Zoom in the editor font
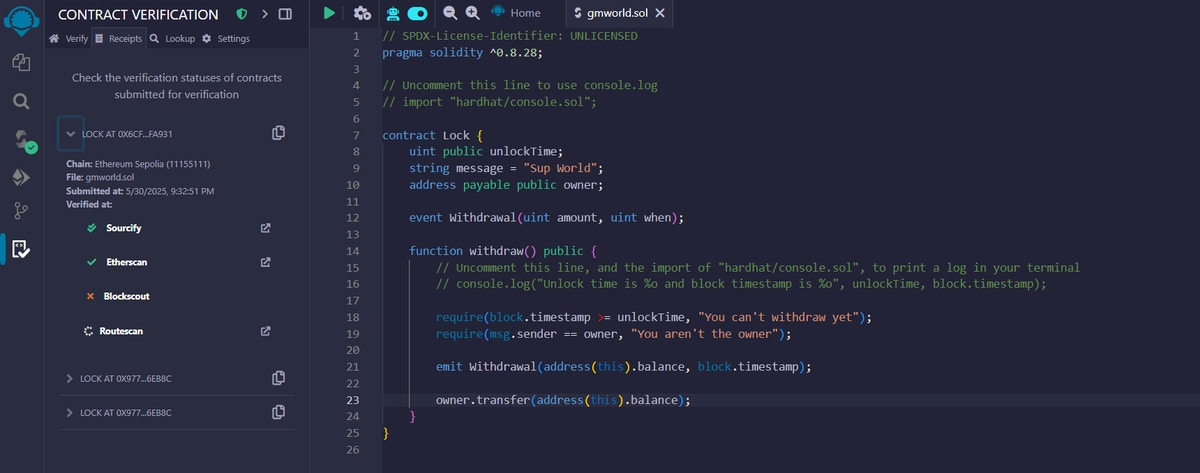 tap(472, 13)
